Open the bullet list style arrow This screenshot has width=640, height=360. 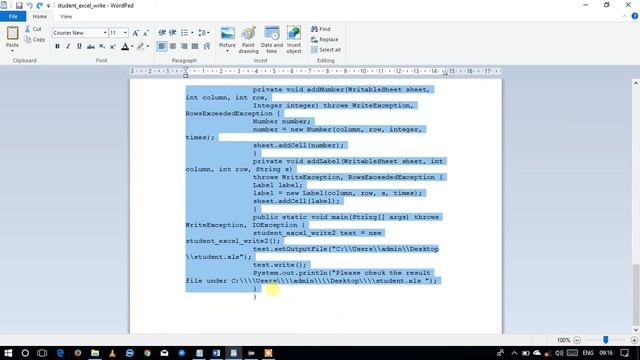click(x=192, y=33)
